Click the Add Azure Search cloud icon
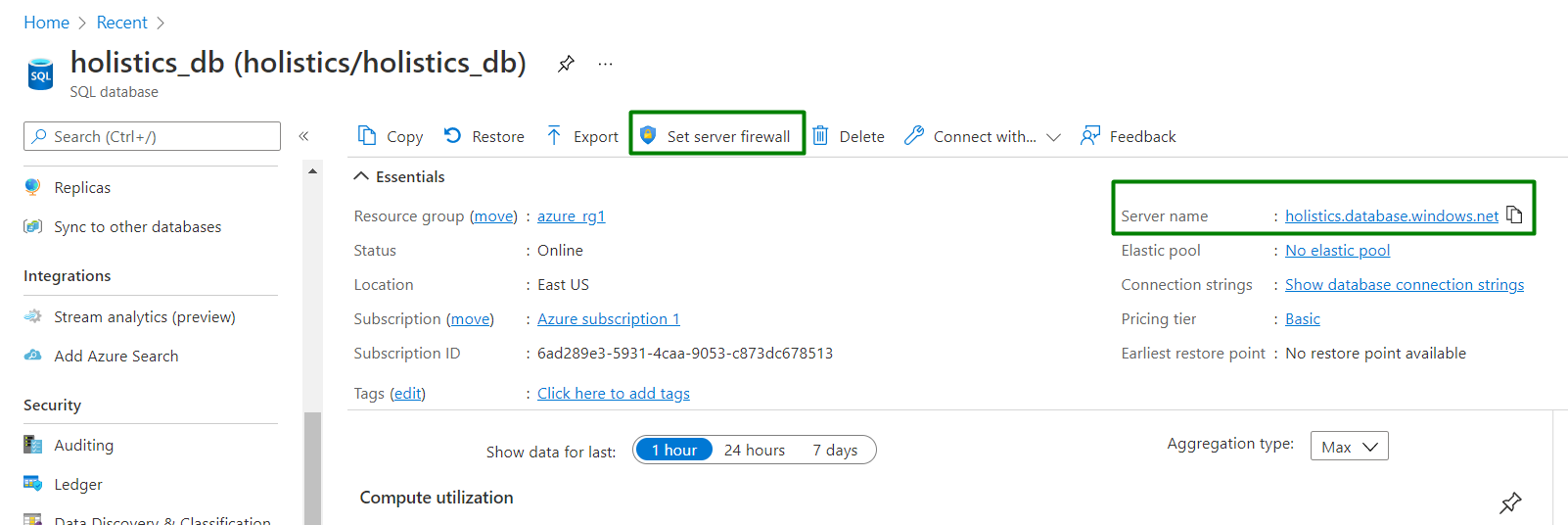1568x525 pixels. point(33,356)
